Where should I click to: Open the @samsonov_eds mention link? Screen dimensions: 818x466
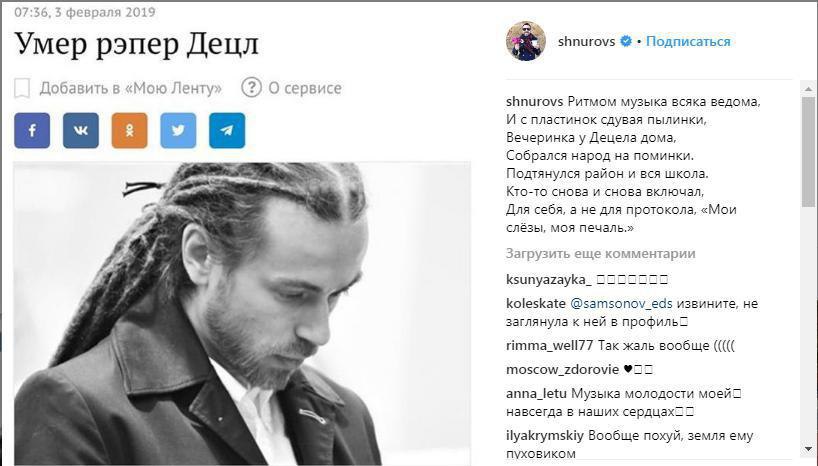621,303
